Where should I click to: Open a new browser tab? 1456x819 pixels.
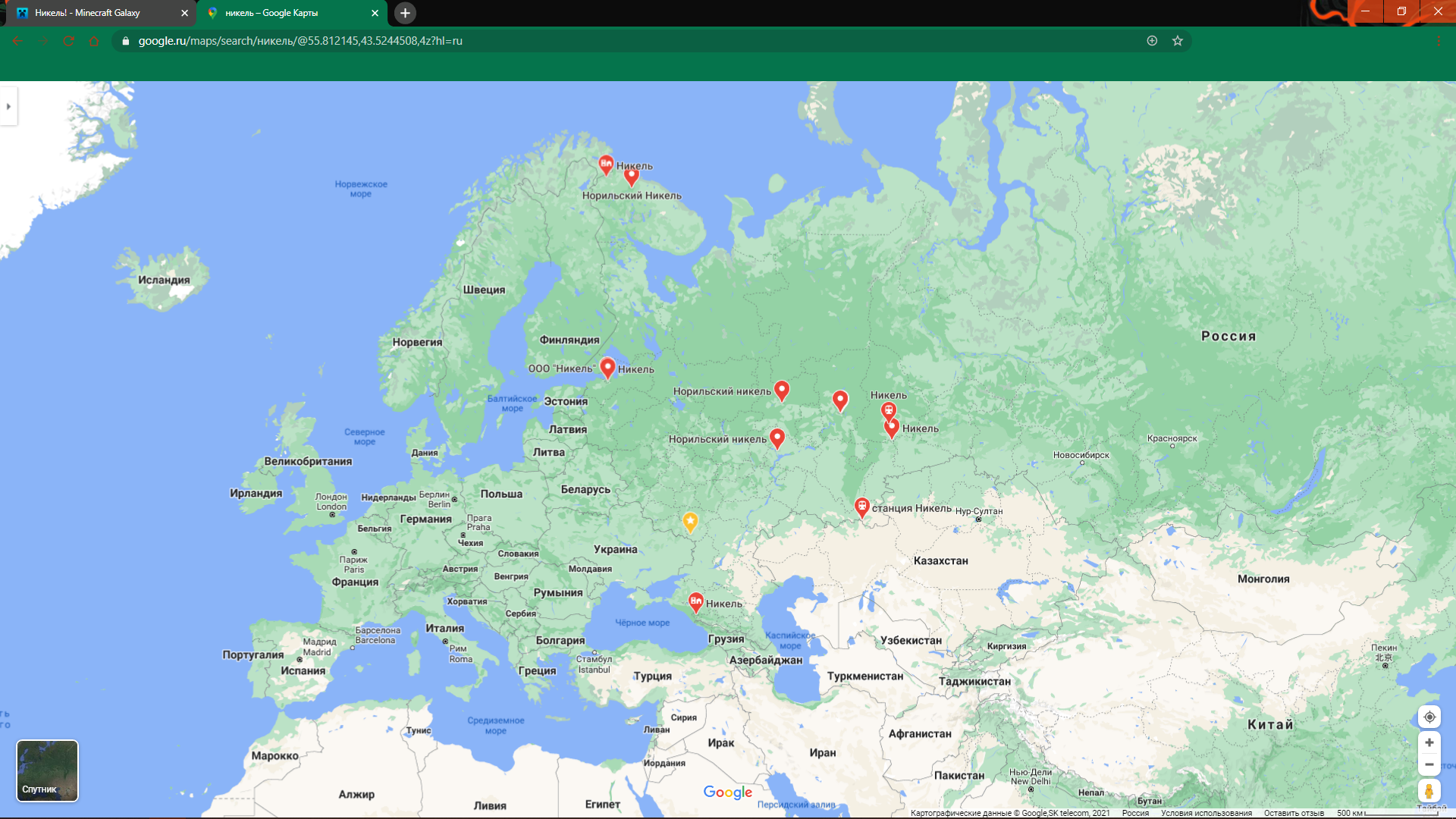[405, 13]
